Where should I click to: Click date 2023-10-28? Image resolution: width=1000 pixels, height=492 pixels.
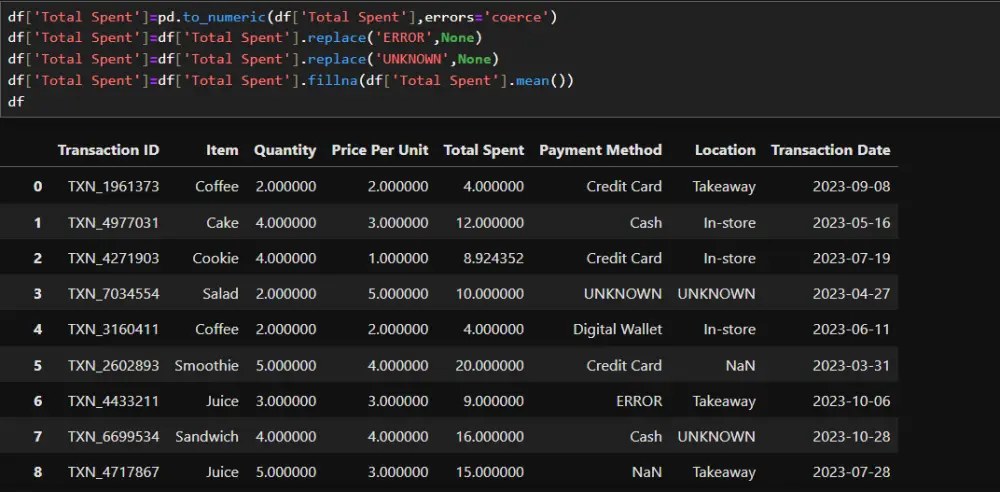pos(851,436)
